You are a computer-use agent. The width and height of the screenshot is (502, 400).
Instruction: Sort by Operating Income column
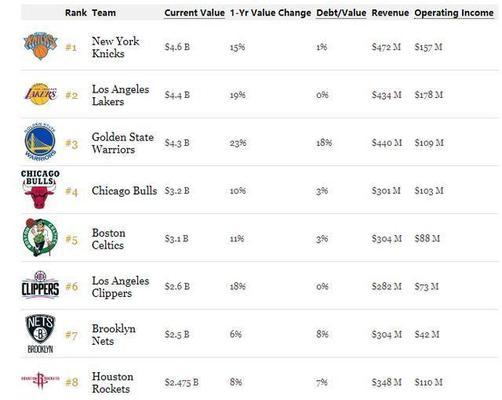point(454,13)
